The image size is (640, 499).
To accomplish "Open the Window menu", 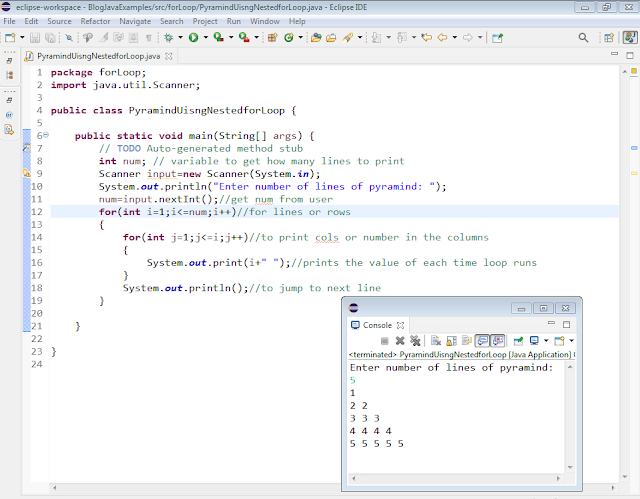I will (x=265, y=21).
